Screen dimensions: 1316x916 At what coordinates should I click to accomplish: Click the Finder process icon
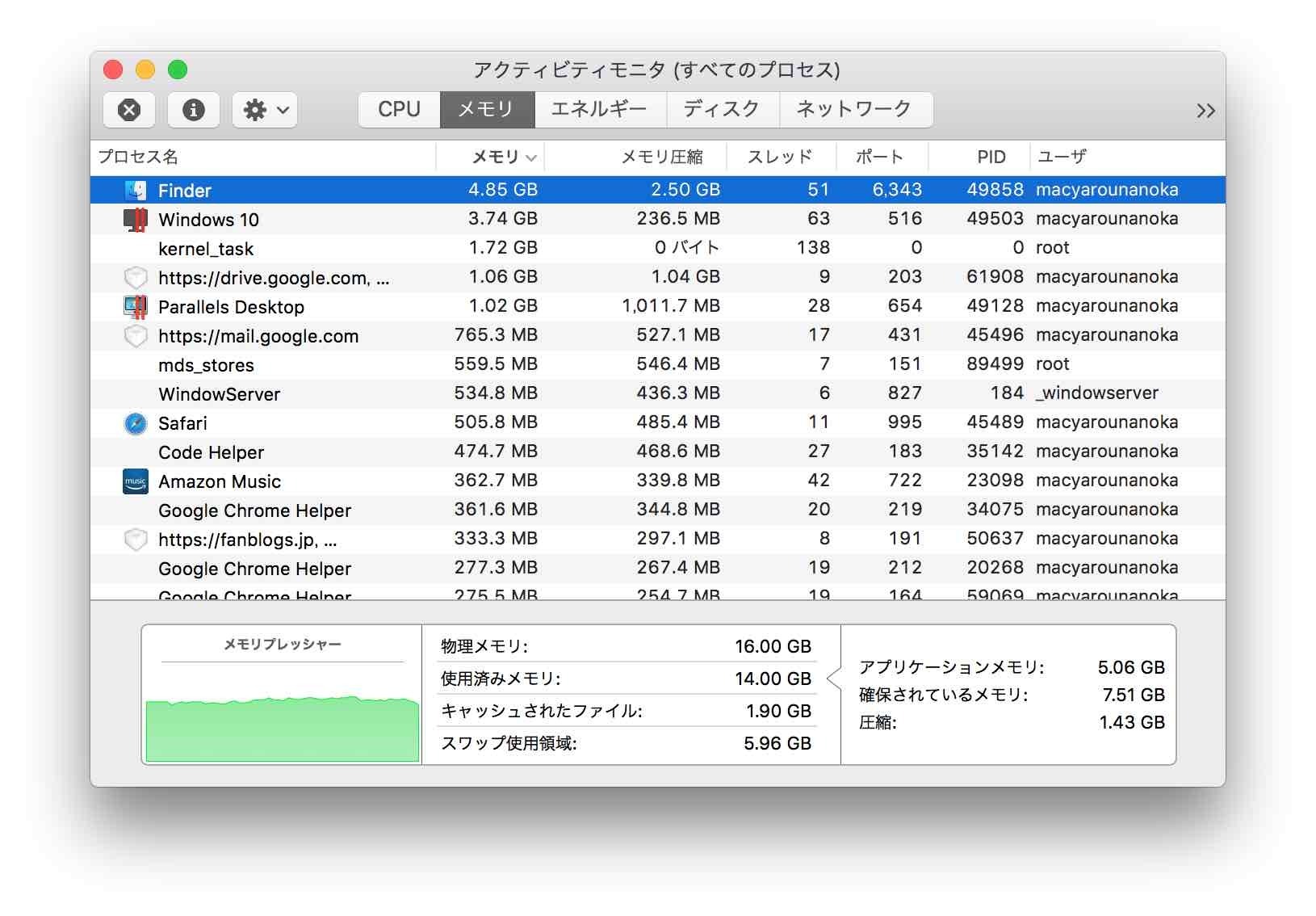coord(136,191)
